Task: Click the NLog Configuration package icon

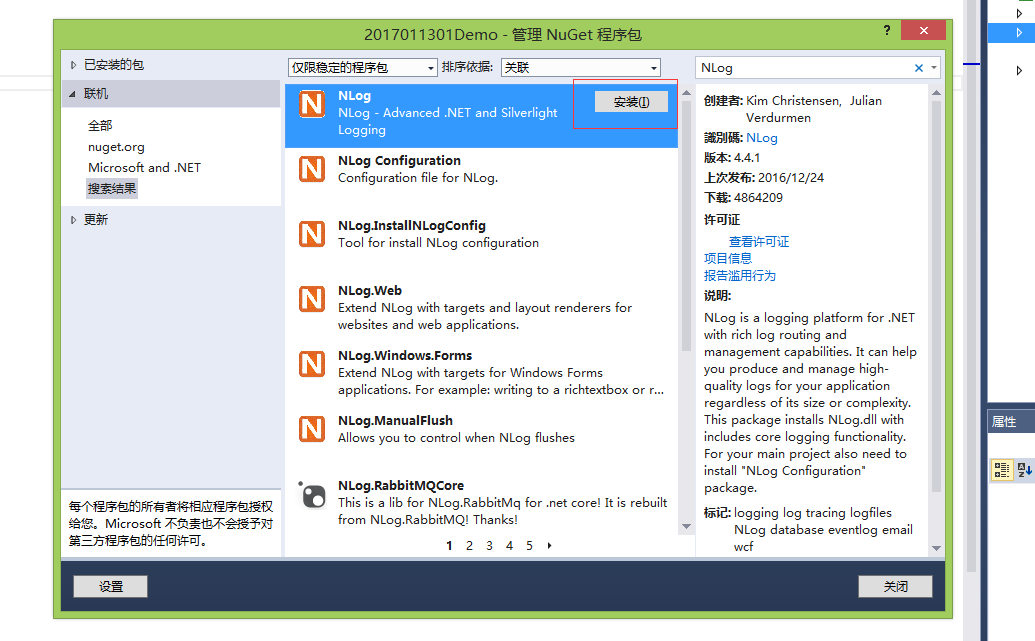Action: point(312,169)
